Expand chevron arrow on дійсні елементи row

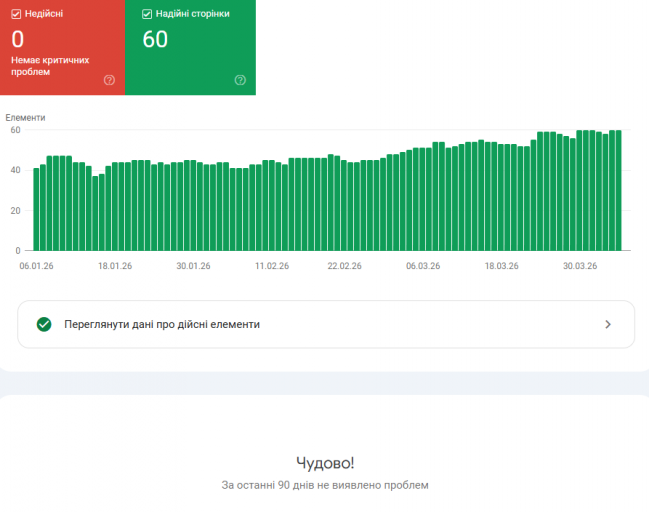pyautogui.click(x=608, y=324)
